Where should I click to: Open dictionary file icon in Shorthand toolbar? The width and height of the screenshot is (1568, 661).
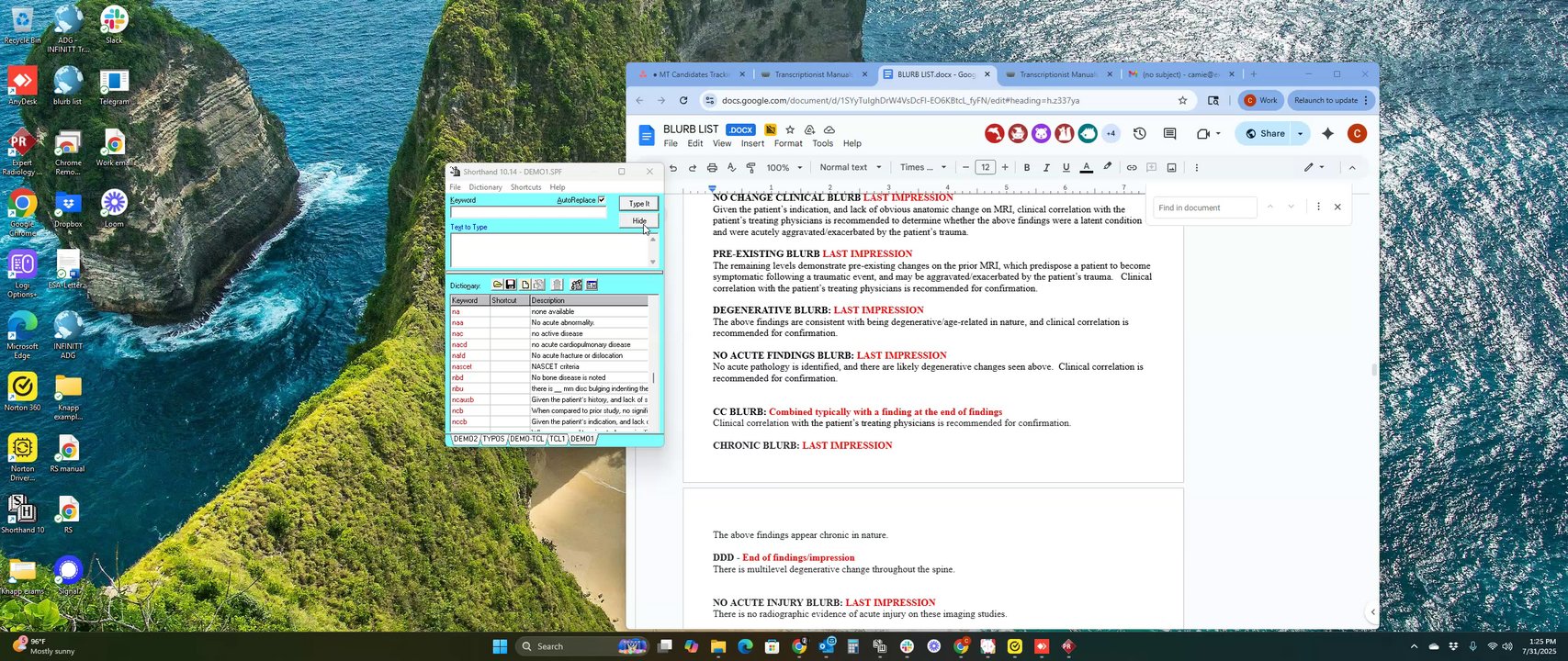coord(497,285)
